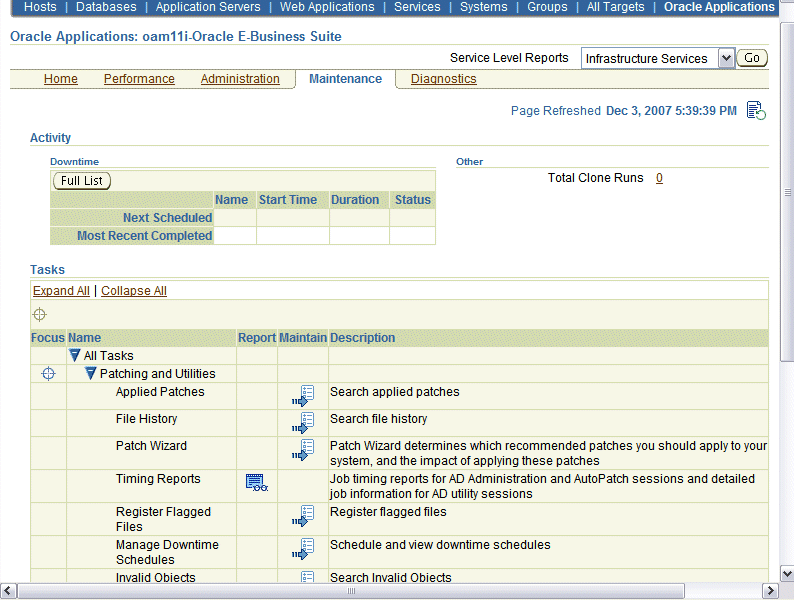
Task: Click 'Patch Wizard' task name
Action: click(151, 446)
